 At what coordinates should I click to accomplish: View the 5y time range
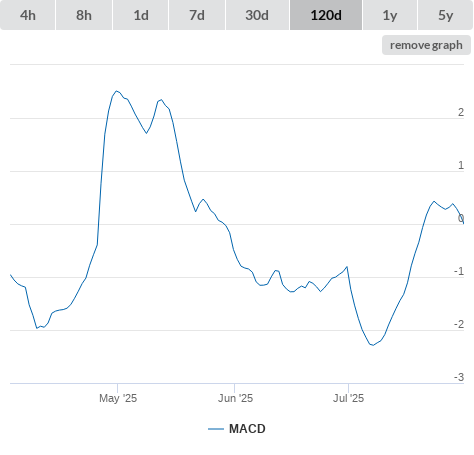[446, 15]
